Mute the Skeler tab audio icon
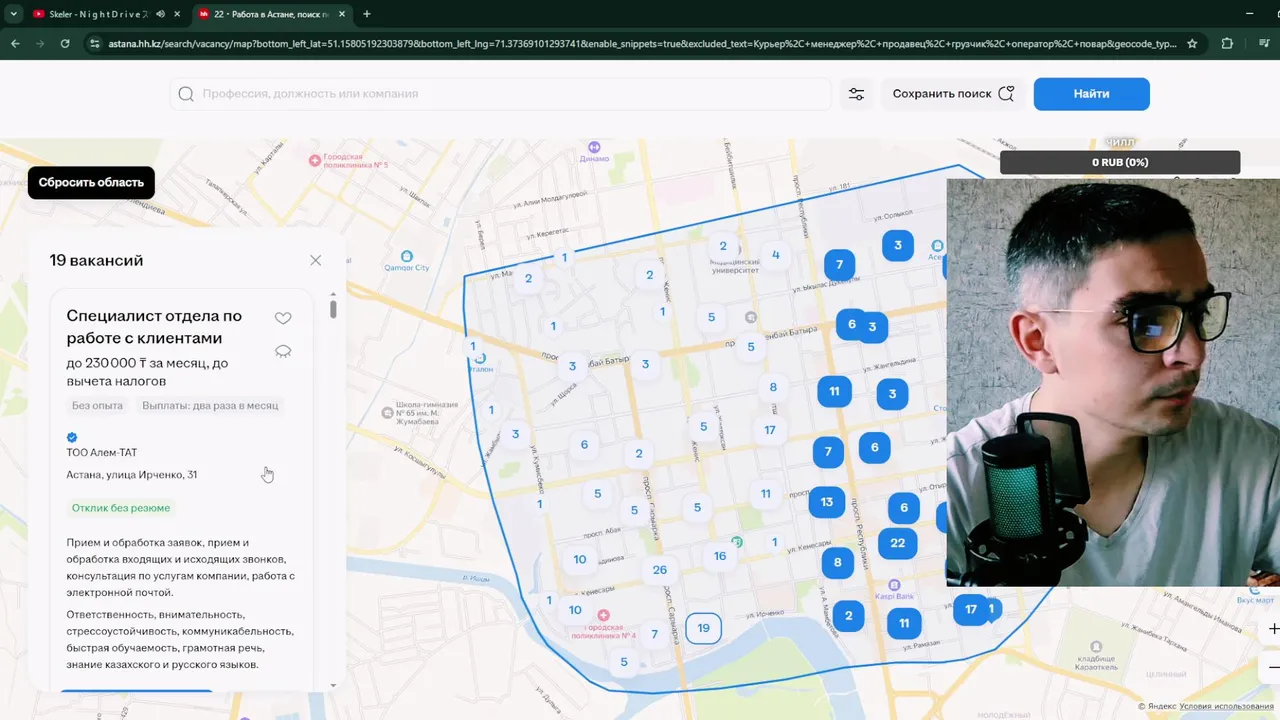1280x720 pixels. [161, 14]
